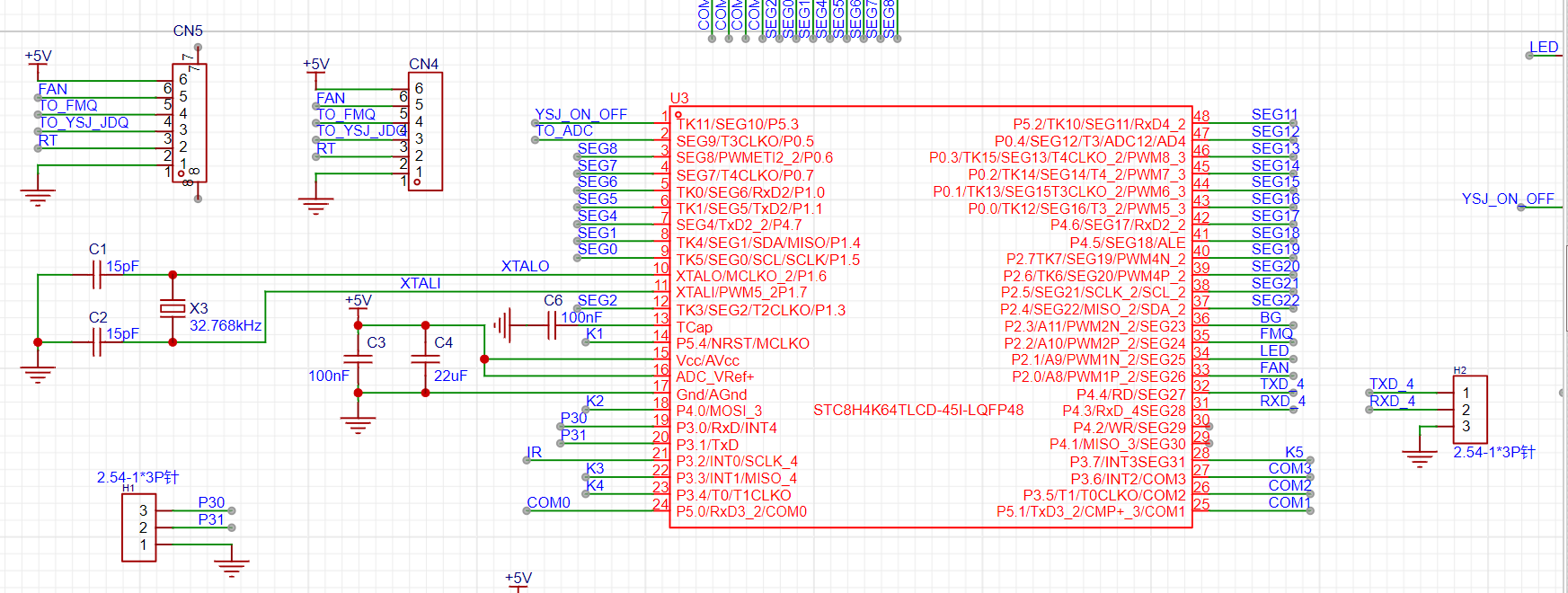Select YSJ_ON_OFF label at right edge

1508,199
